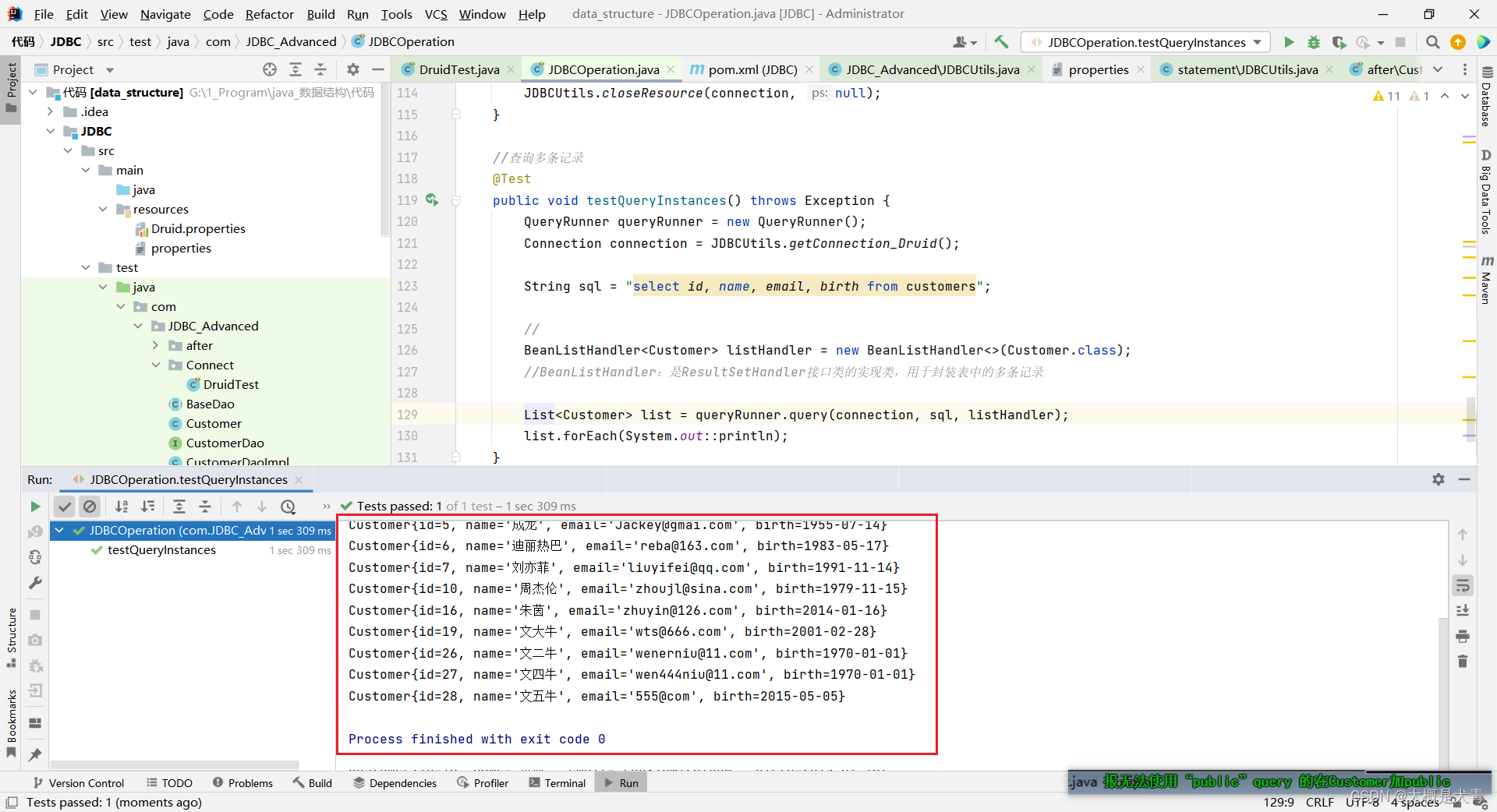
Task: Click the Build project hammer icon
Action: 1002,42
